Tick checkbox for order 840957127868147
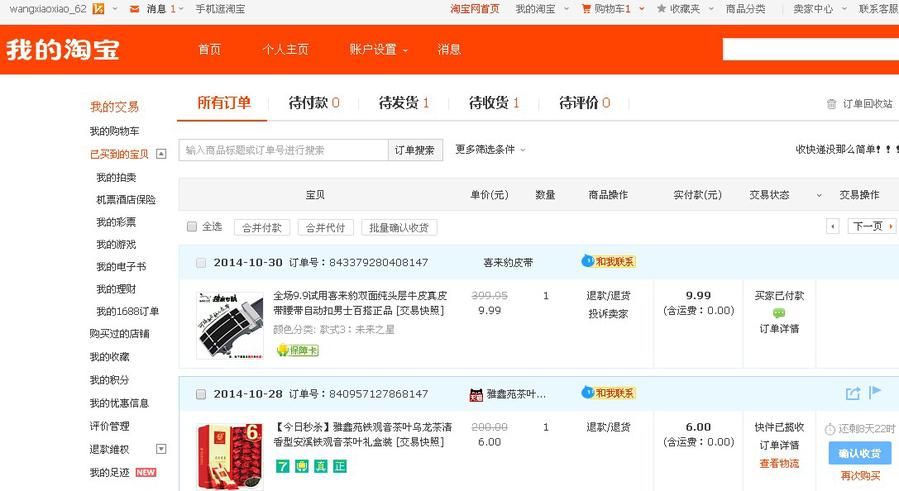Screen dimensions: 899x491 (201, 394)
